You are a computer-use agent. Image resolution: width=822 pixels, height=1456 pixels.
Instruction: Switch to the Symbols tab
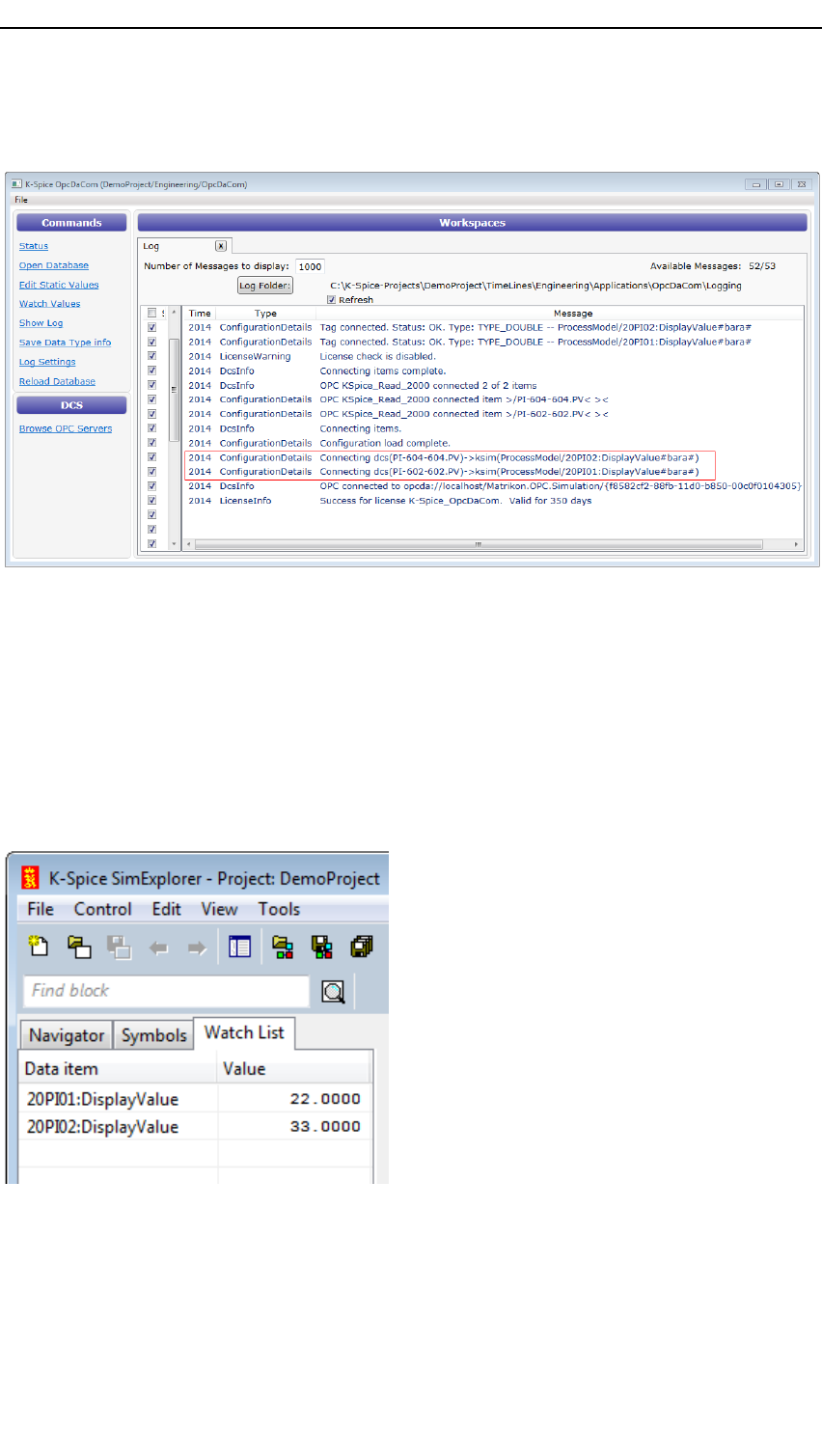tap(153, 1035)
